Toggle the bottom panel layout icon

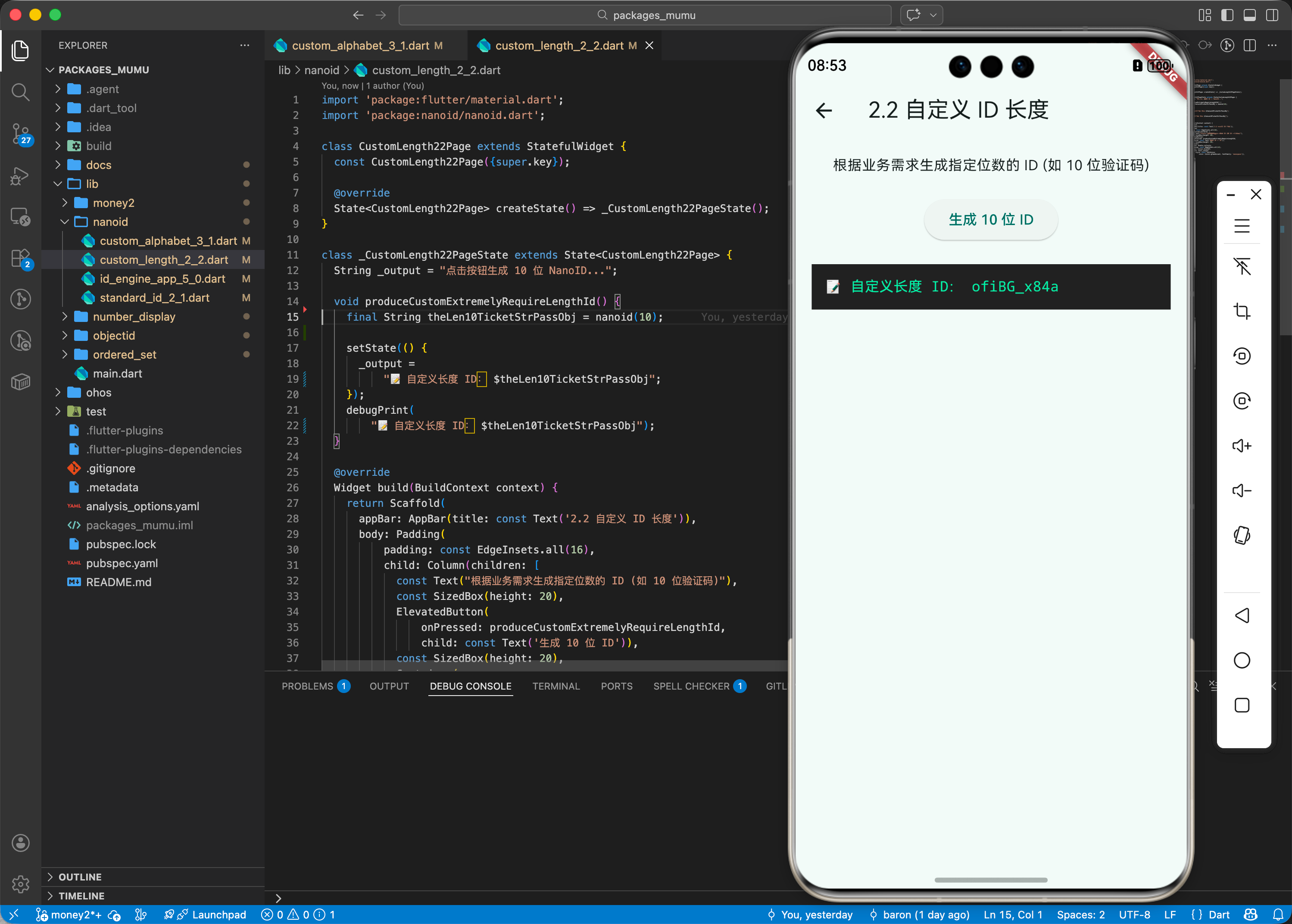[x=1249, y=16]
